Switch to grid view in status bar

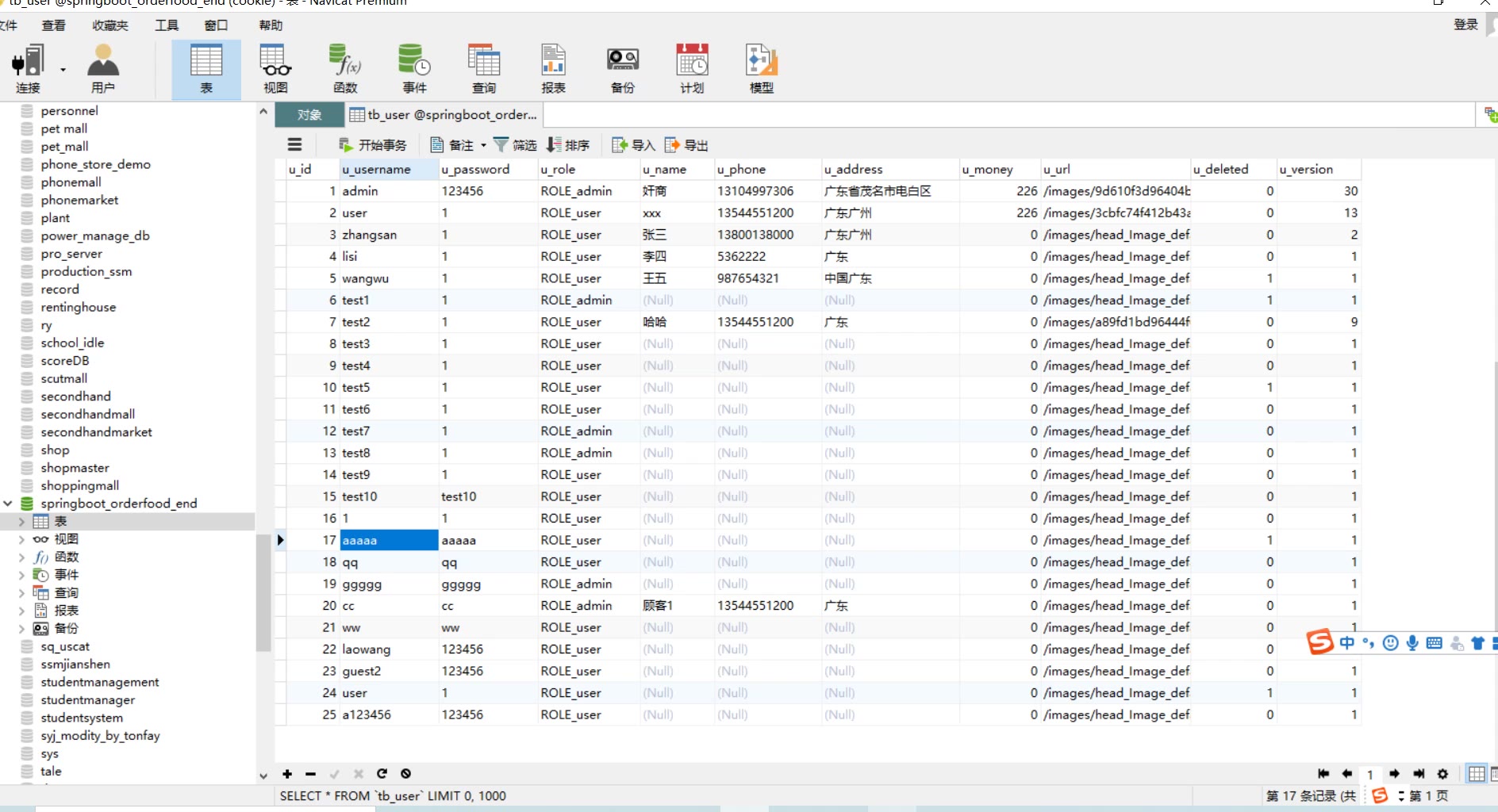[1476, 774]
